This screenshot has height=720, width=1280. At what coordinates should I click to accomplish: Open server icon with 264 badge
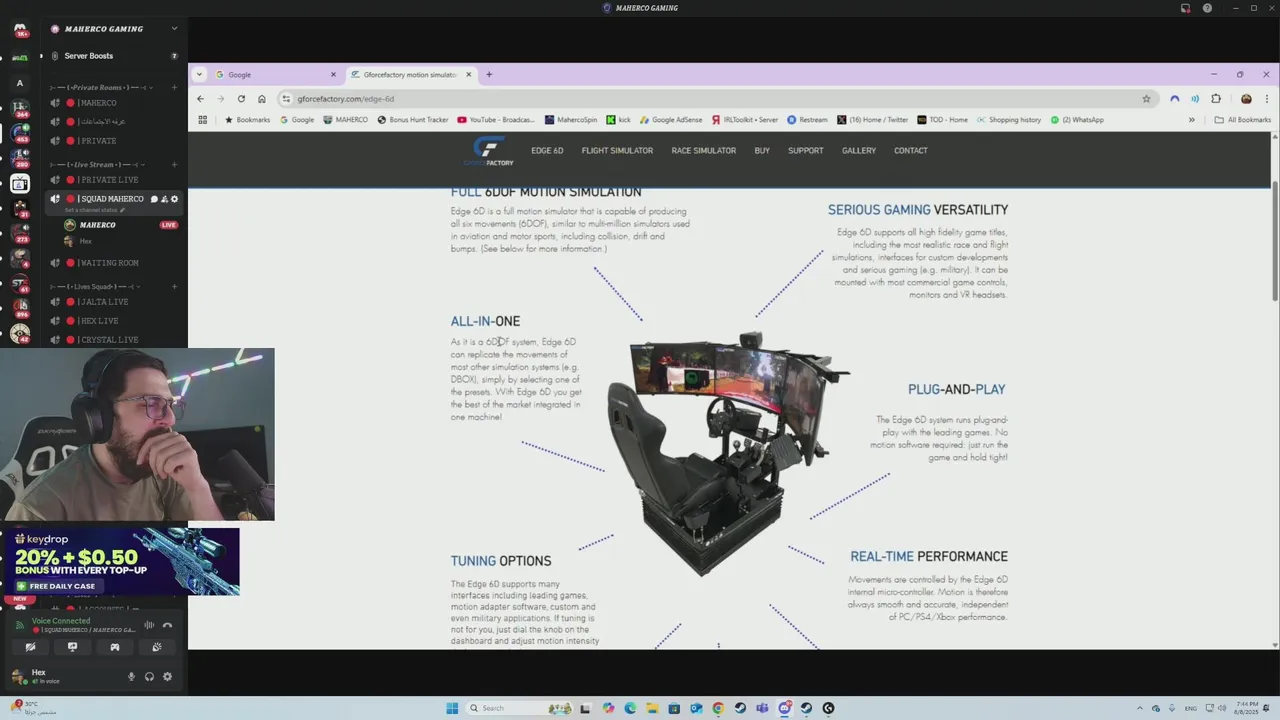coord(19,107)
